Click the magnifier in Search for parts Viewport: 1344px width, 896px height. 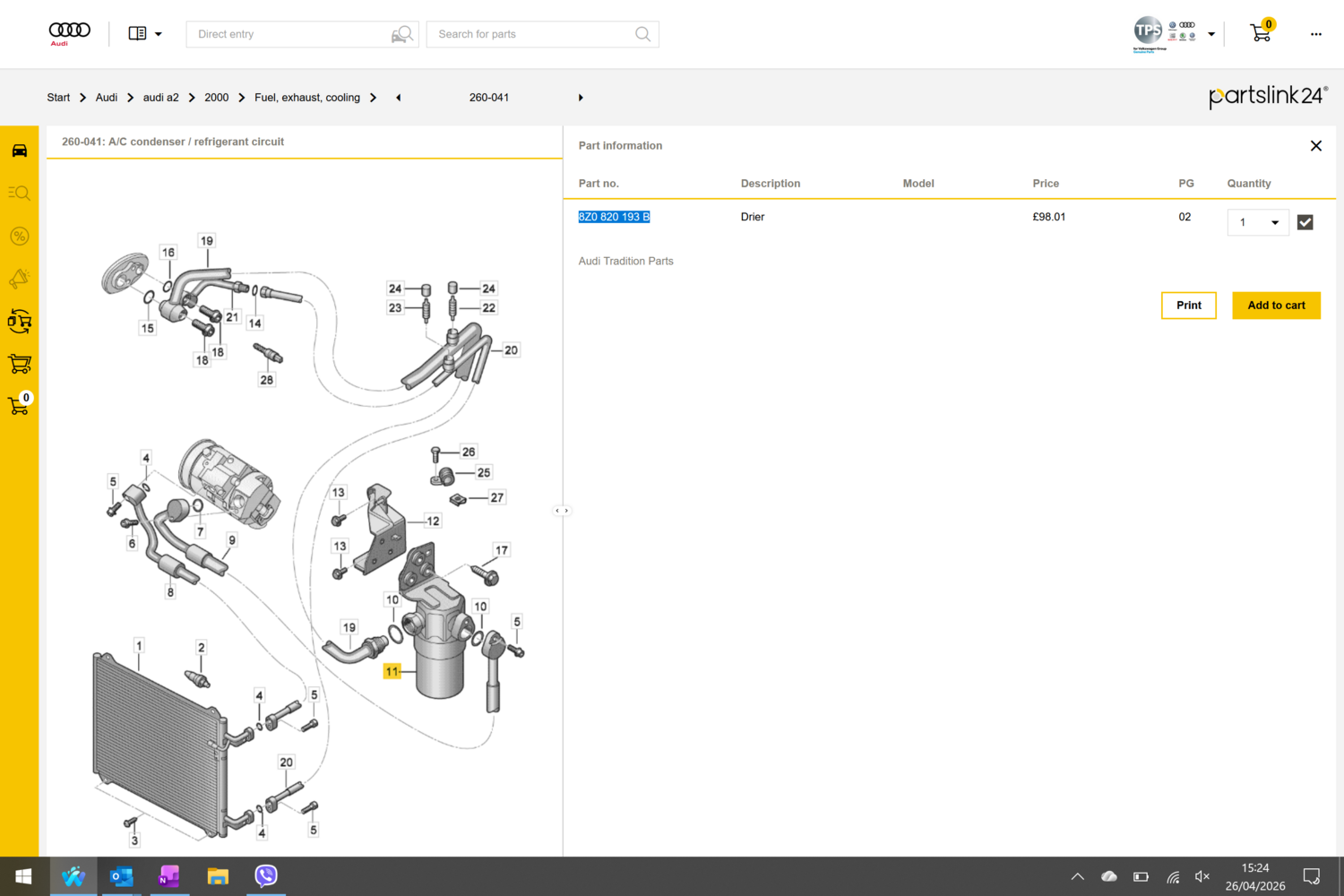click(642, 34)
